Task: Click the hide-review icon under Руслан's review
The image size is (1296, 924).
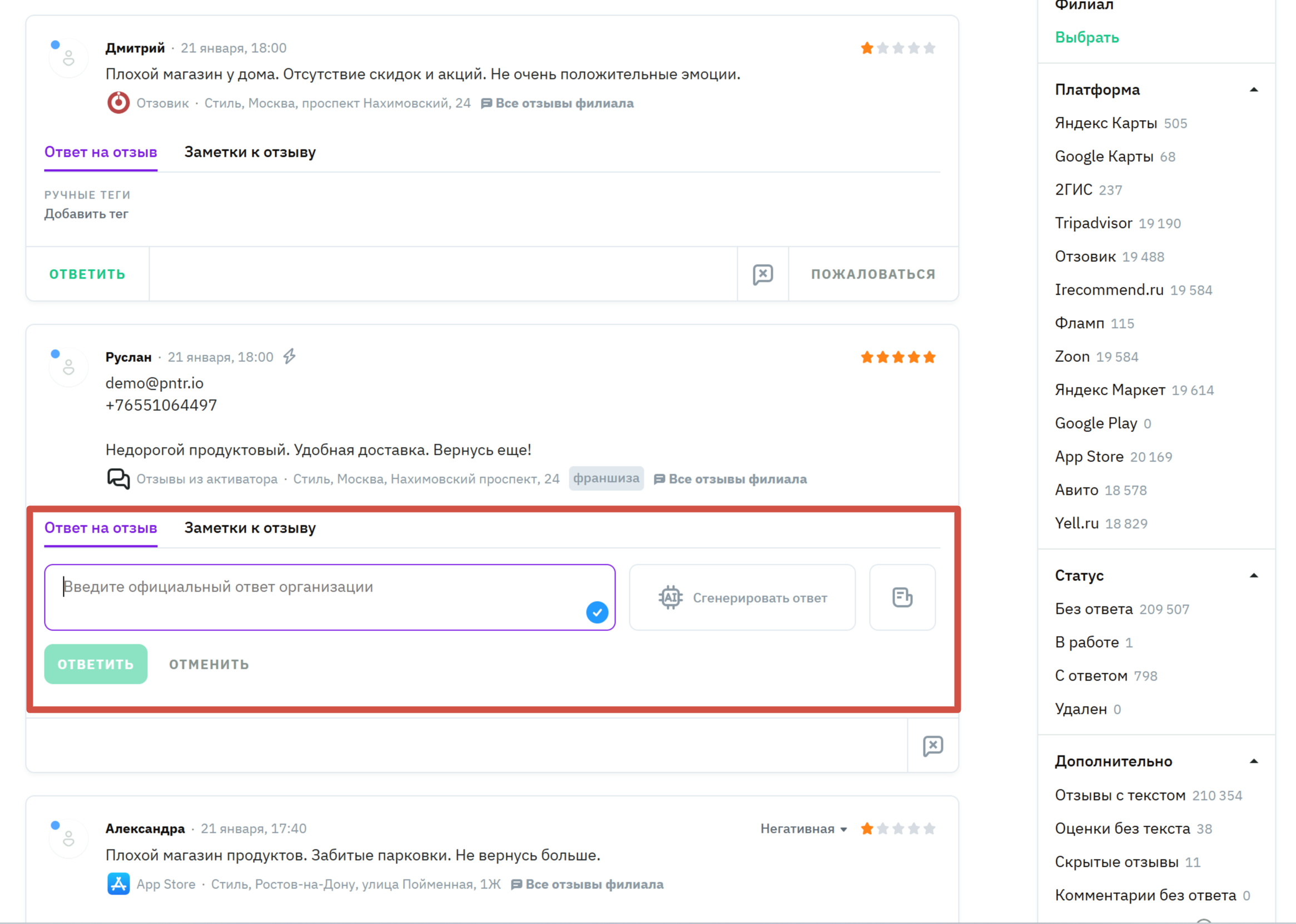Action: (932, 746)
